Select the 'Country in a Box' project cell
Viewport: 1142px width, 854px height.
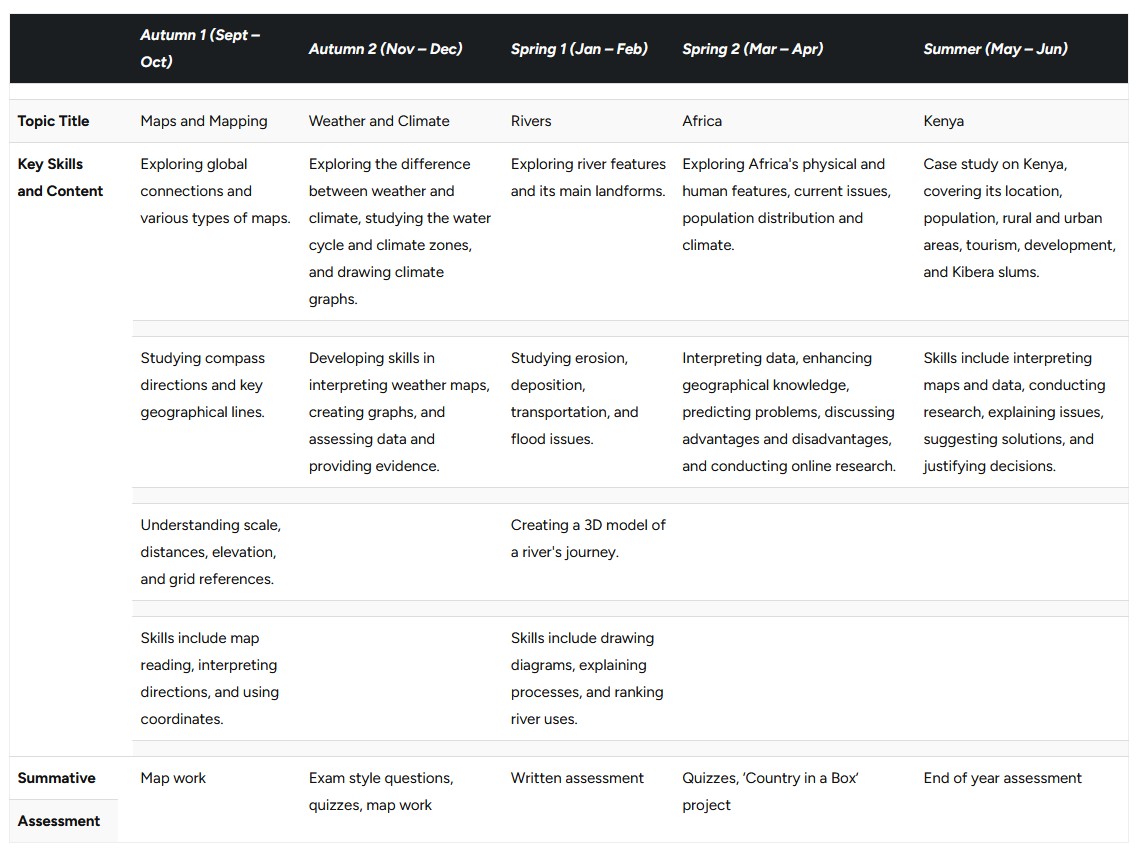pos(770,791)
